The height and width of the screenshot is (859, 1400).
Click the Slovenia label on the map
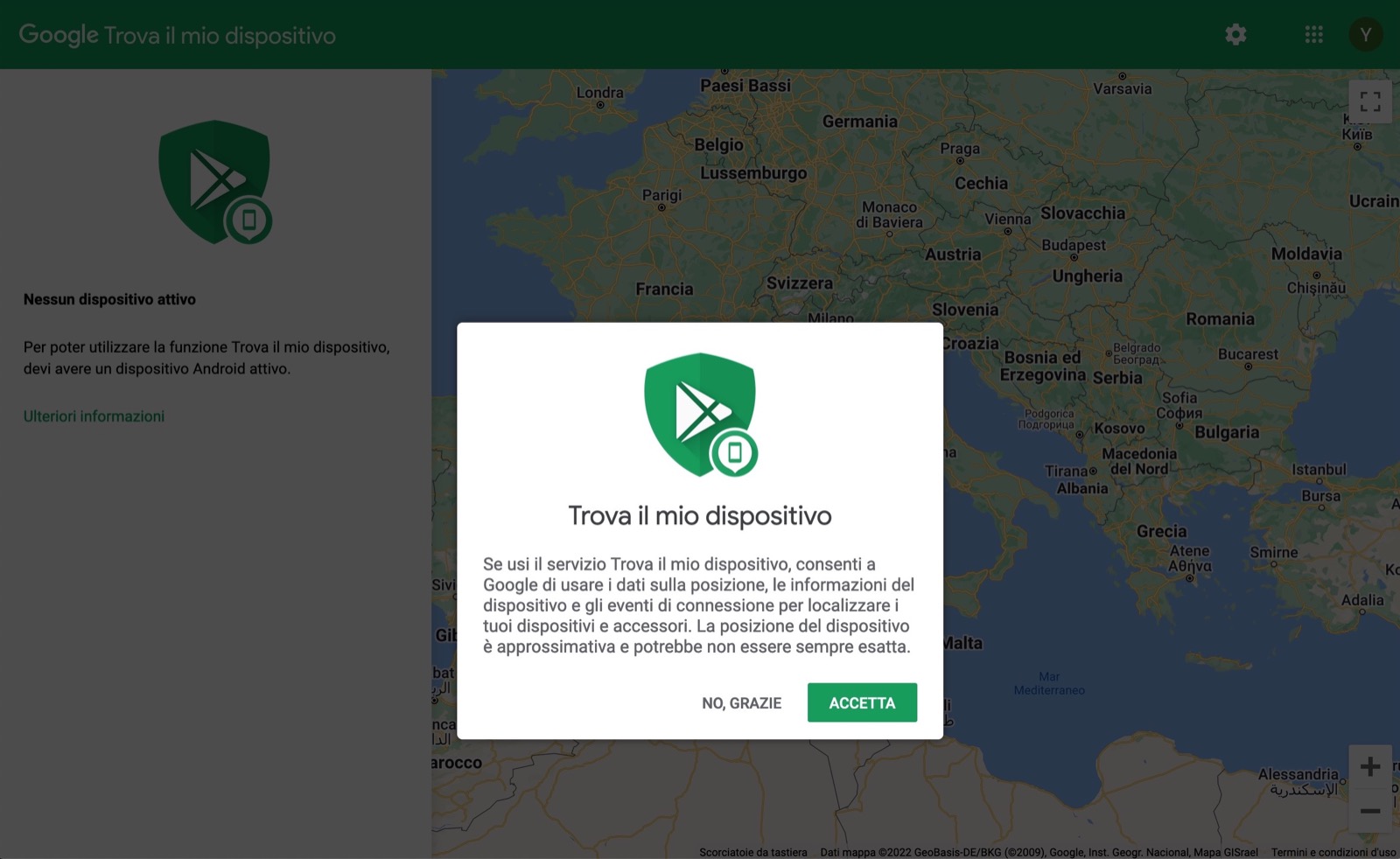pos(965,310)
